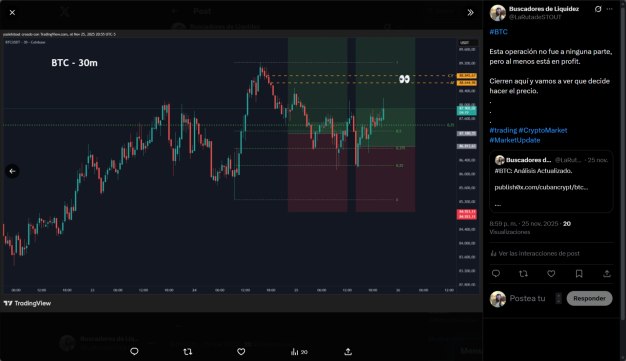Like the post using the heart below the image
626x361 pixels.
pyautogui.click(x=241, y=351)
